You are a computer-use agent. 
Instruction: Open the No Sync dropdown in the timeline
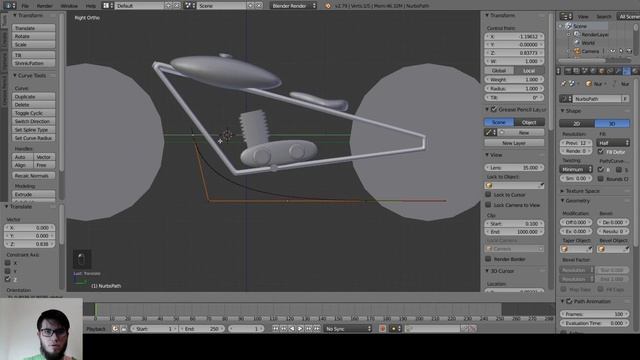click(x=348, y=329)
